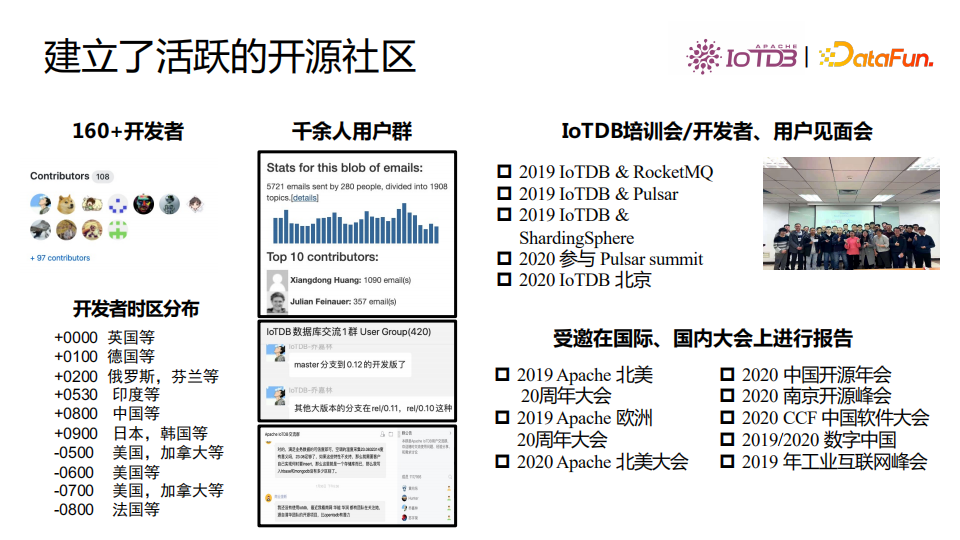The width and height of the screenshot is (960, 540).
Task: Click the '+0530 印度等' timezone row
Action: 107,394
